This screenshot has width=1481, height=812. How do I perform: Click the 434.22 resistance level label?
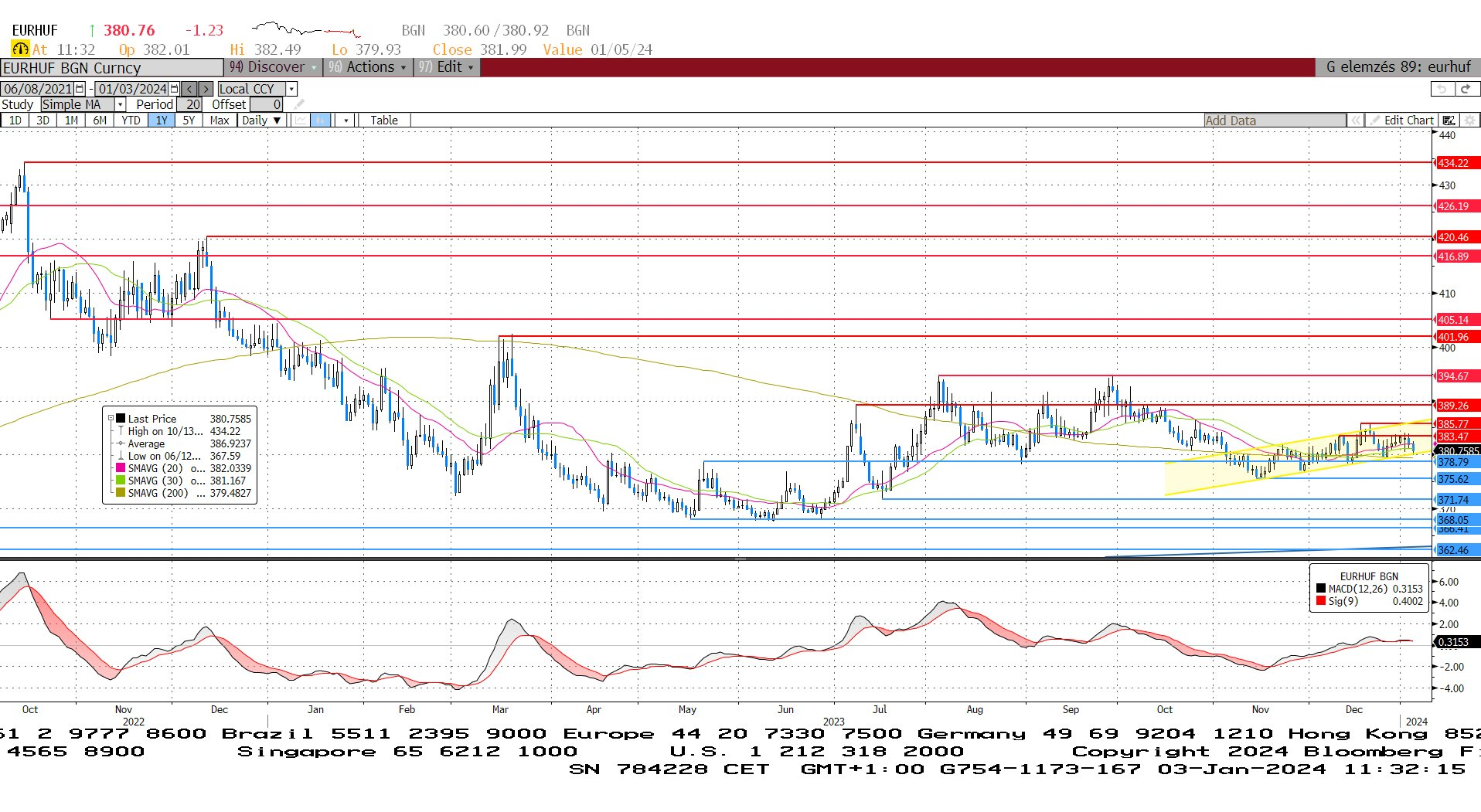pyautogui.click(x=1456, y=163)
